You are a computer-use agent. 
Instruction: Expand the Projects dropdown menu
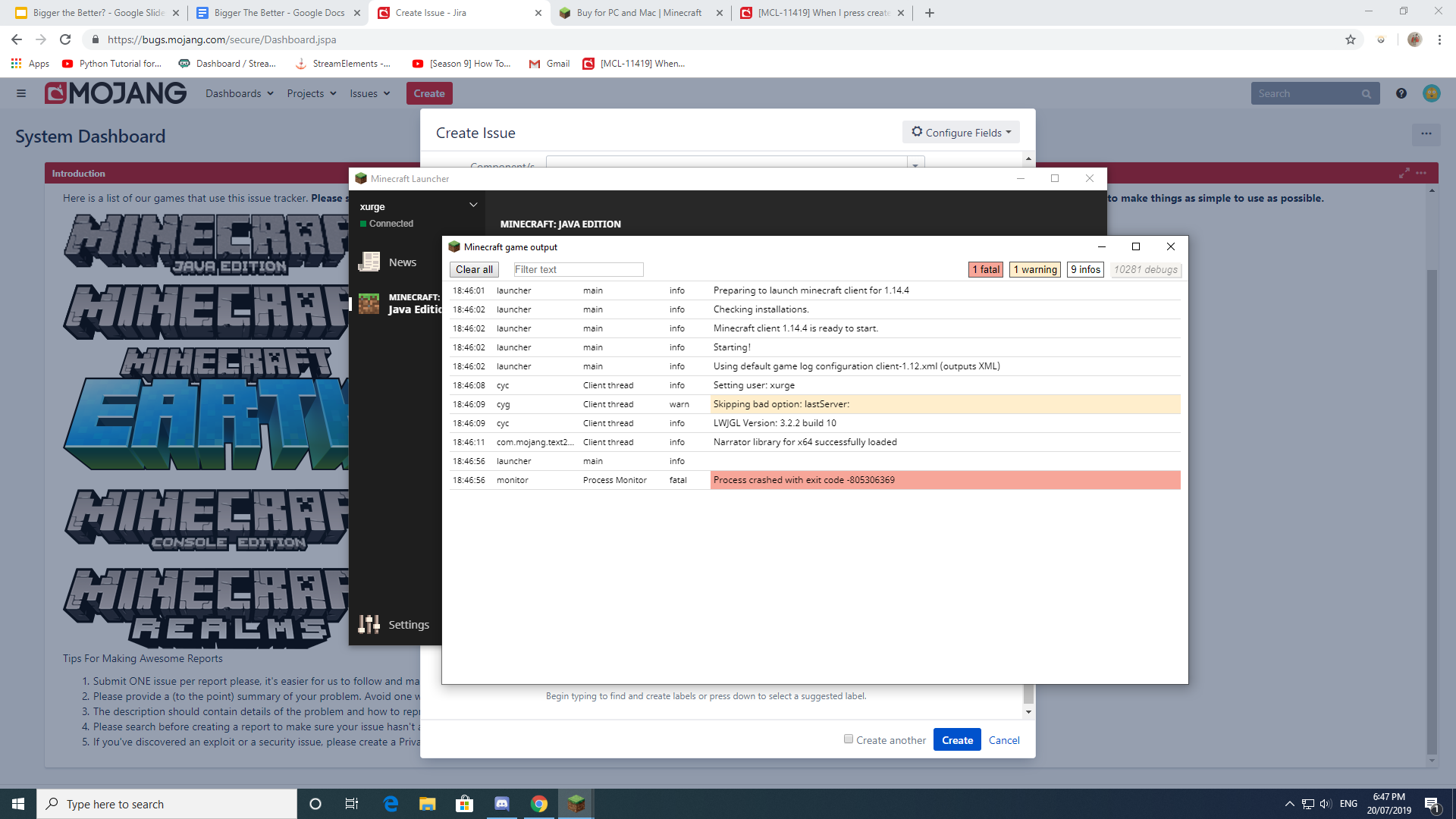pyautogui.click(x=311, y=93)
